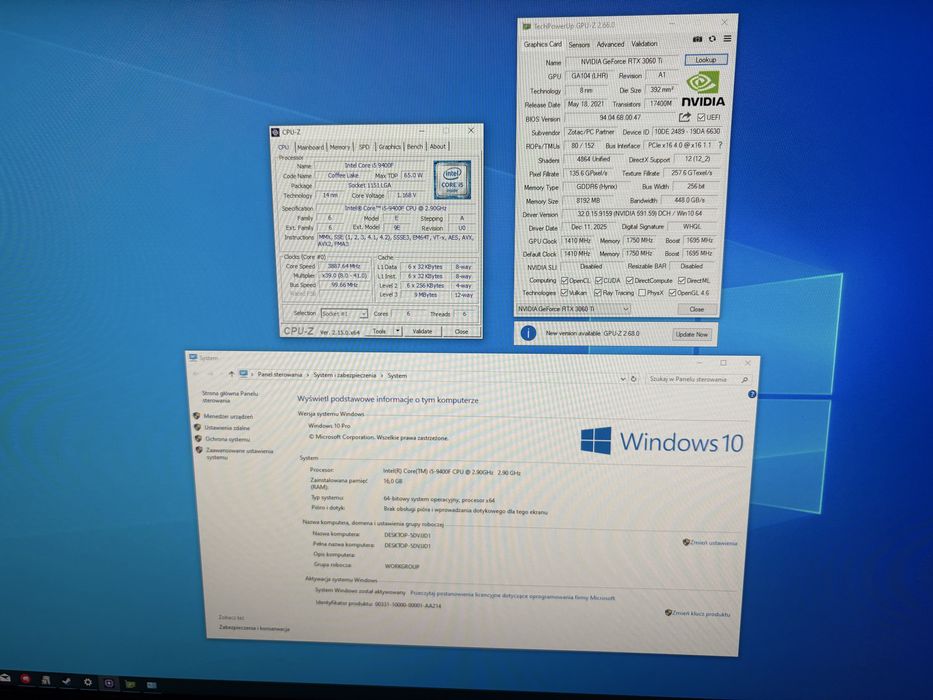
Task: Click the GPU name field NVIDIA GeForce RTX 3060 Ti
Action: (x=621, y=61)
